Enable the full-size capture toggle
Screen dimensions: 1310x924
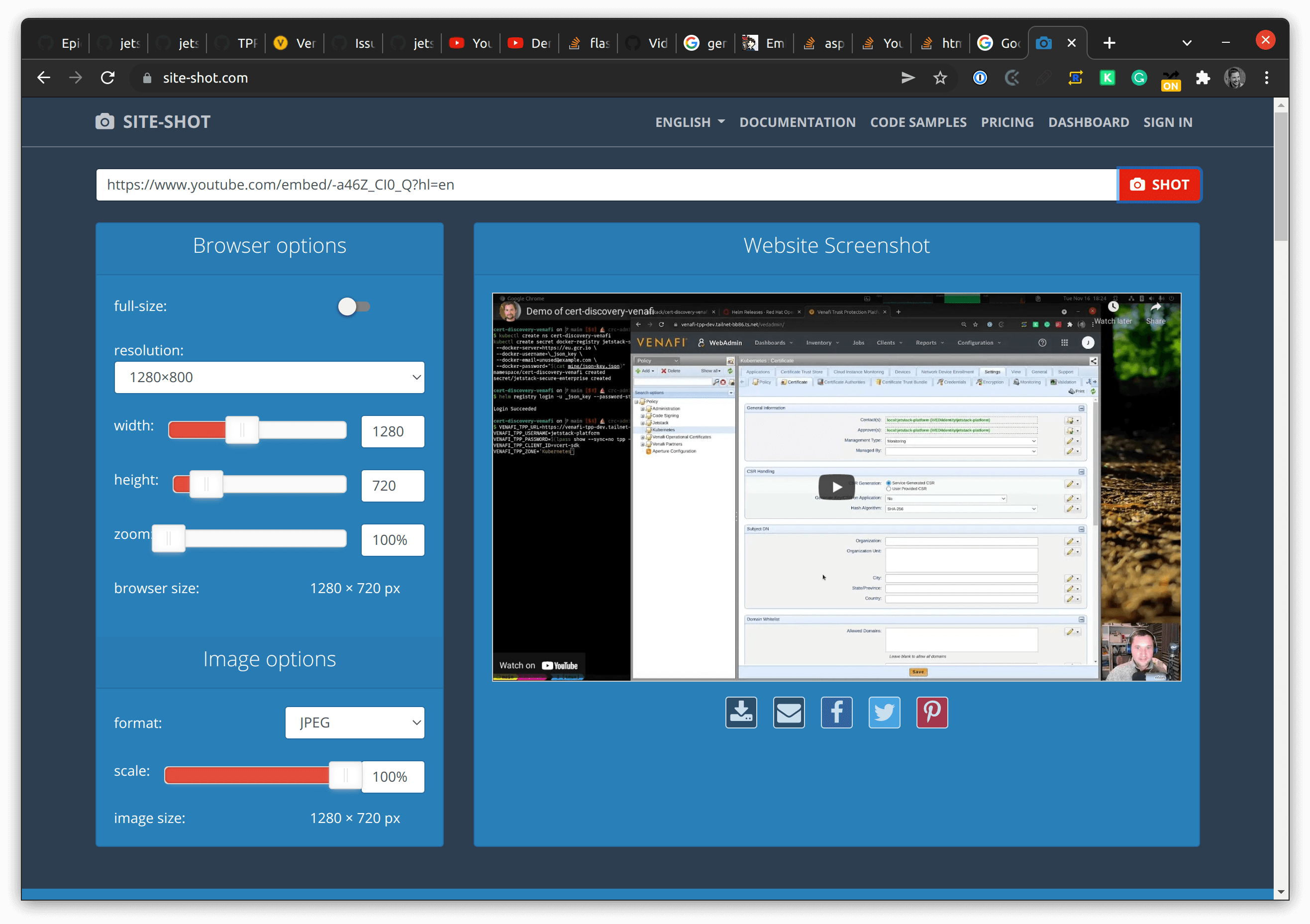click(354, 307)
